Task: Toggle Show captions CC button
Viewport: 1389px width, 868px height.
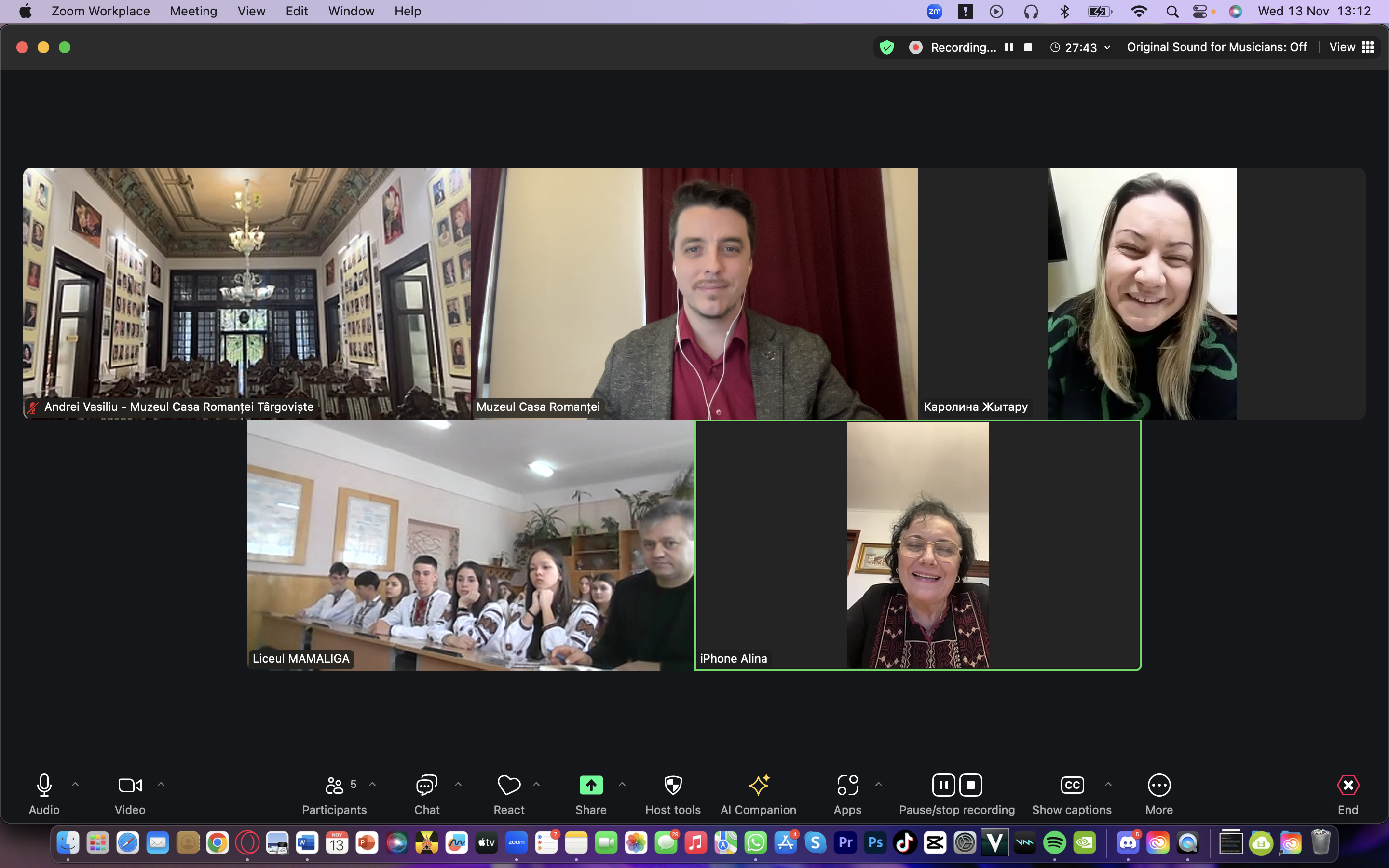Action: pyautogui.click(x=1072, y=785)
